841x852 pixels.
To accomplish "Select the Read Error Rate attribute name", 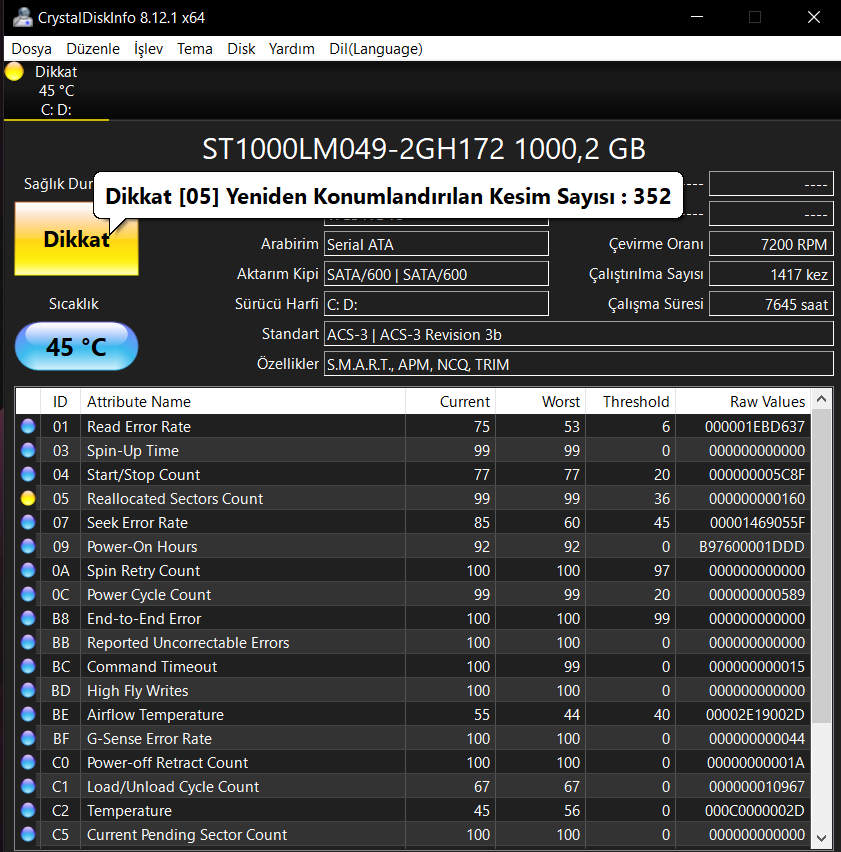I will click(139, 427).
